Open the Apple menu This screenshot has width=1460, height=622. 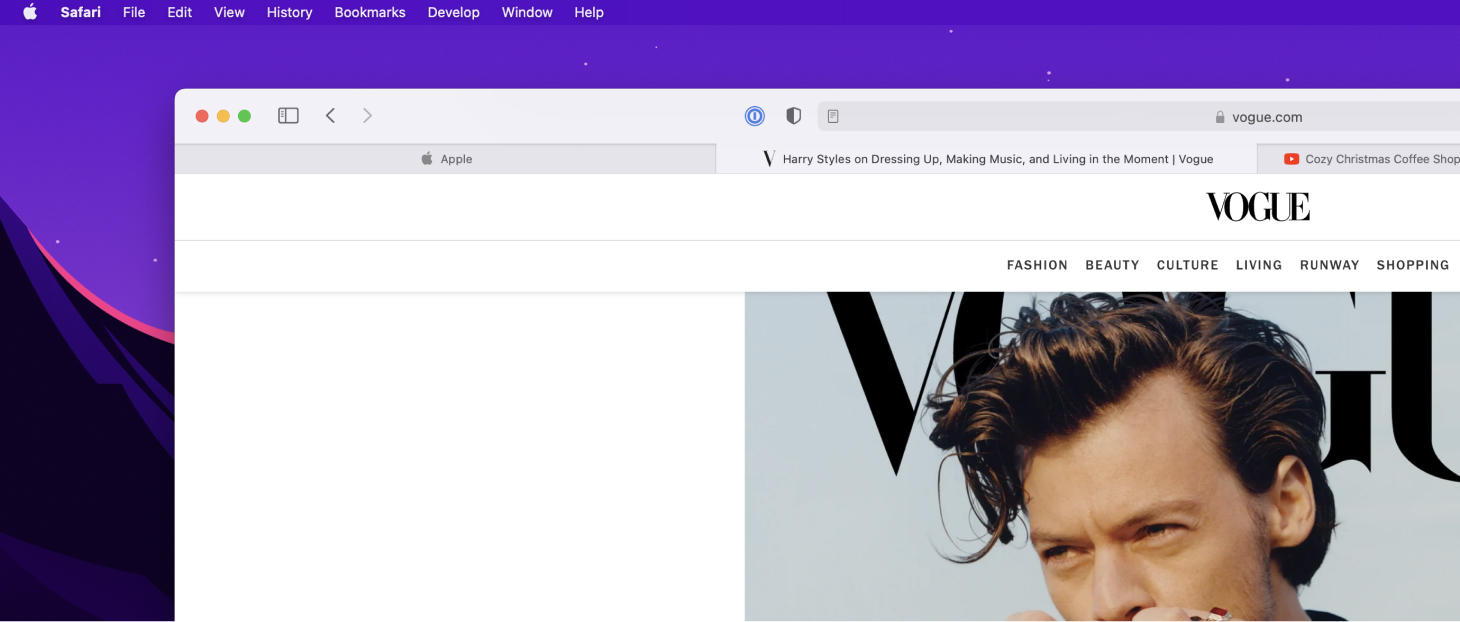coord(30,12)
